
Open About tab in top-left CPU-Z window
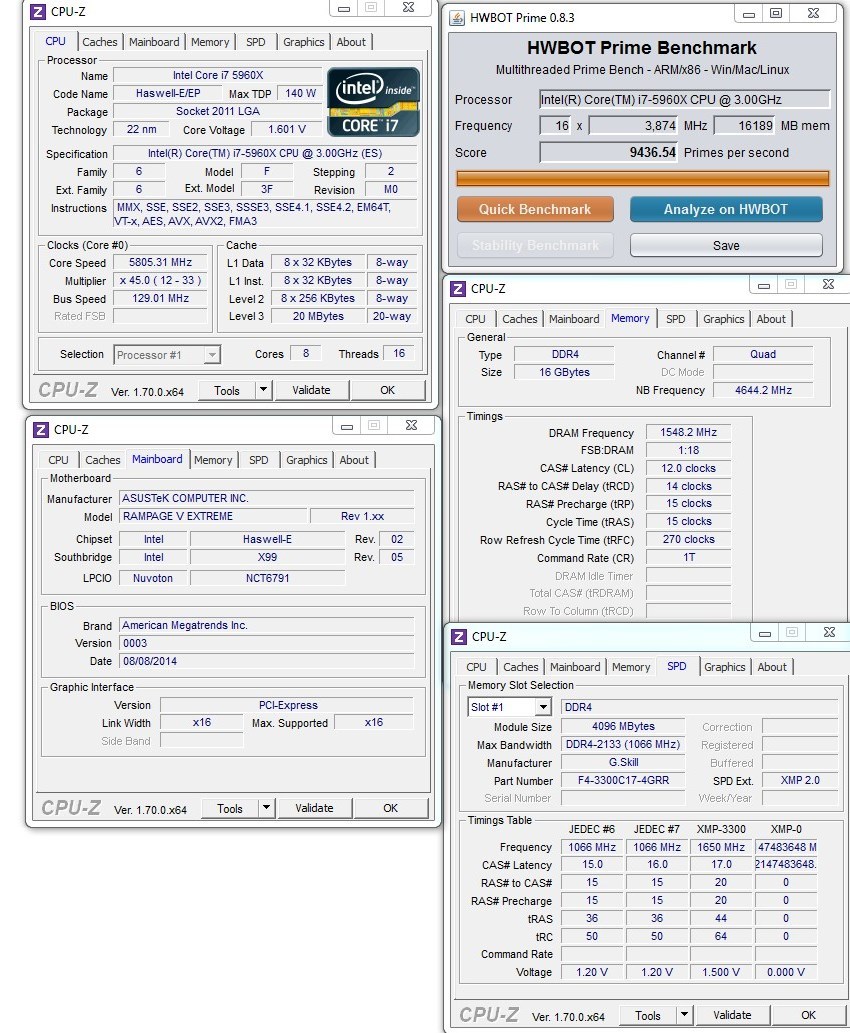[x=351, y=42]
